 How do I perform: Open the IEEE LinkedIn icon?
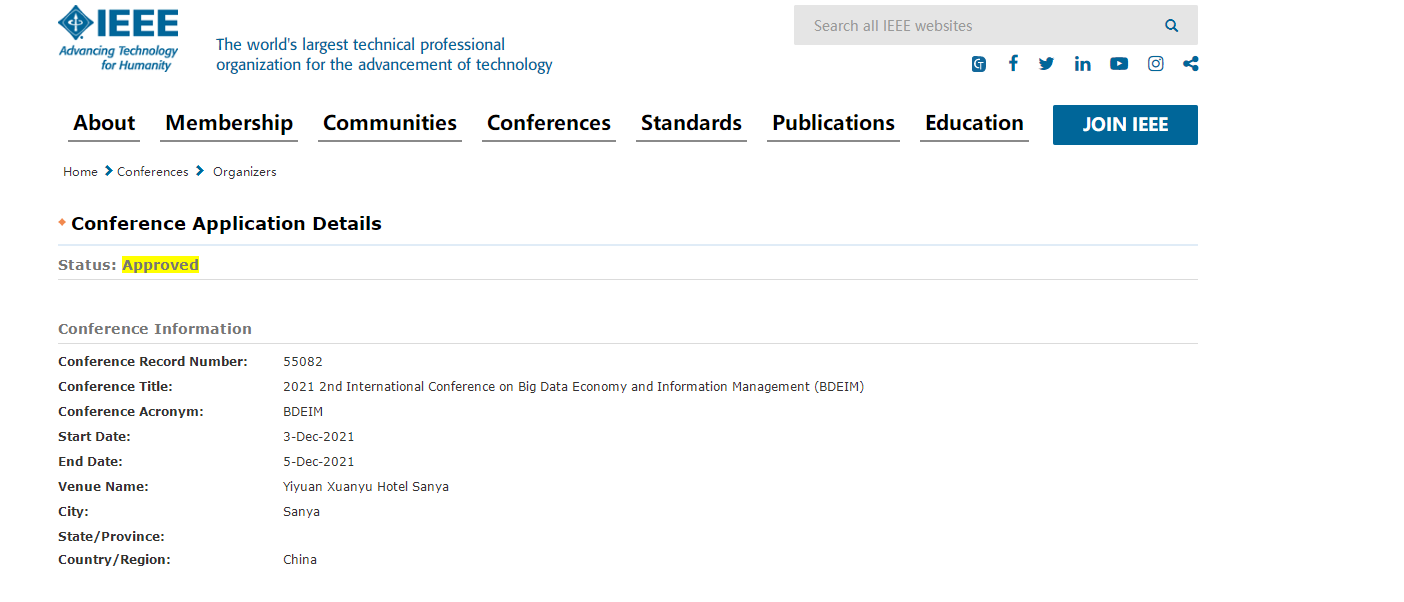tap(1083, 64)
